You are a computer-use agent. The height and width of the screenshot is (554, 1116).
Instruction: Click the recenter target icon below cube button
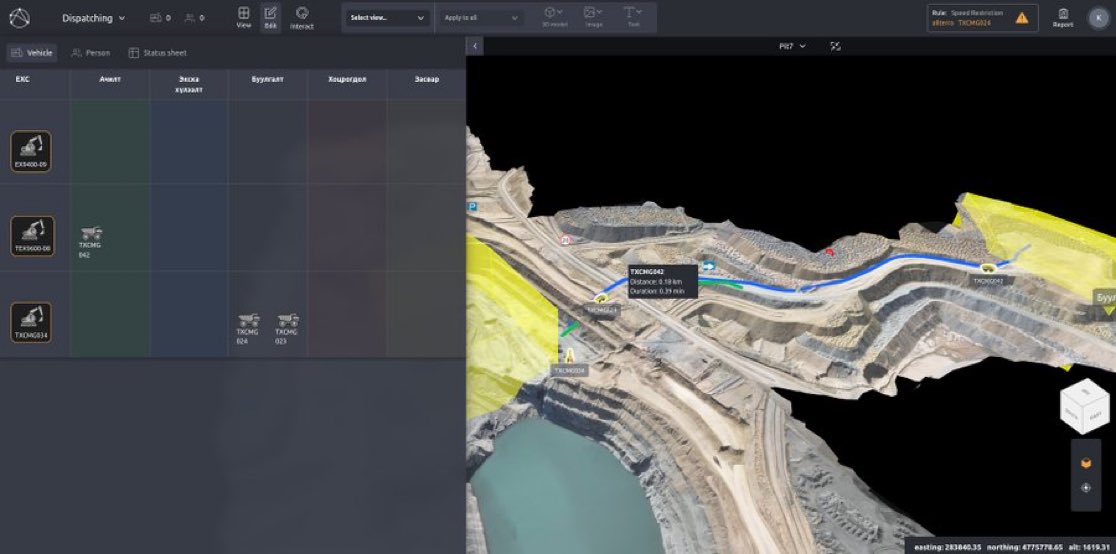(1085, 488)
